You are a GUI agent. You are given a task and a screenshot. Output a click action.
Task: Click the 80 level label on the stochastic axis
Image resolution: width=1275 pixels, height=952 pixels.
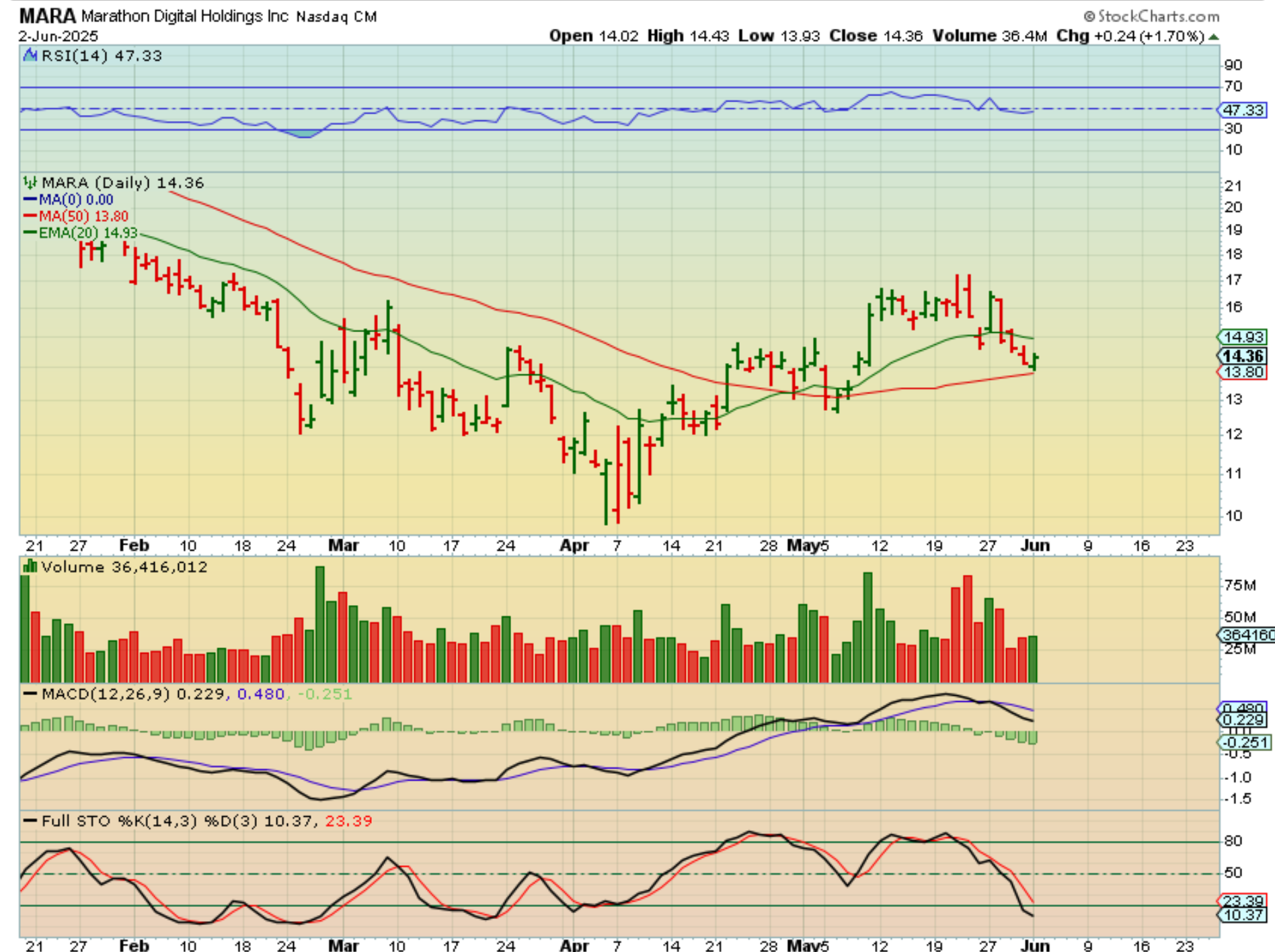click(x=1233, y=841)
